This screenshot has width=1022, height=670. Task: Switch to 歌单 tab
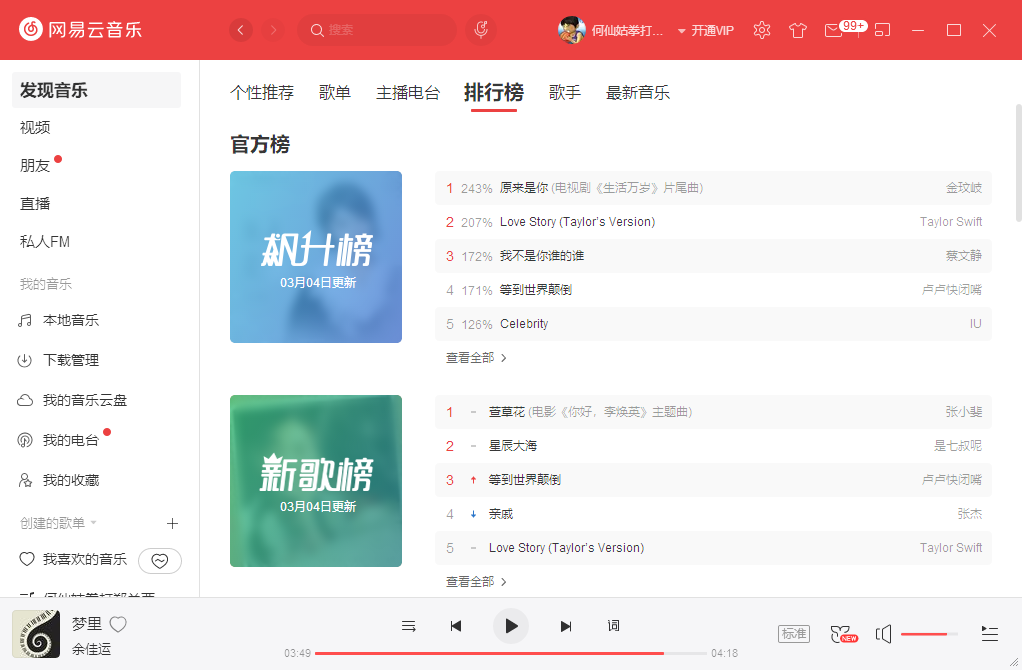[x=335, y=93]
